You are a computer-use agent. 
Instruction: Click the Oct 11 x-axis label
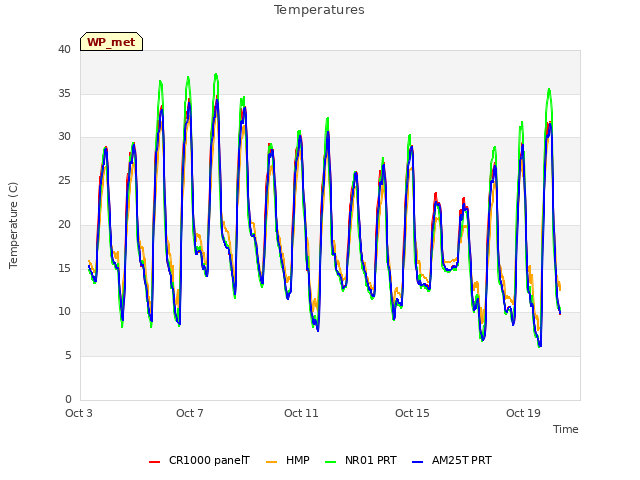[x=301, y=413]
